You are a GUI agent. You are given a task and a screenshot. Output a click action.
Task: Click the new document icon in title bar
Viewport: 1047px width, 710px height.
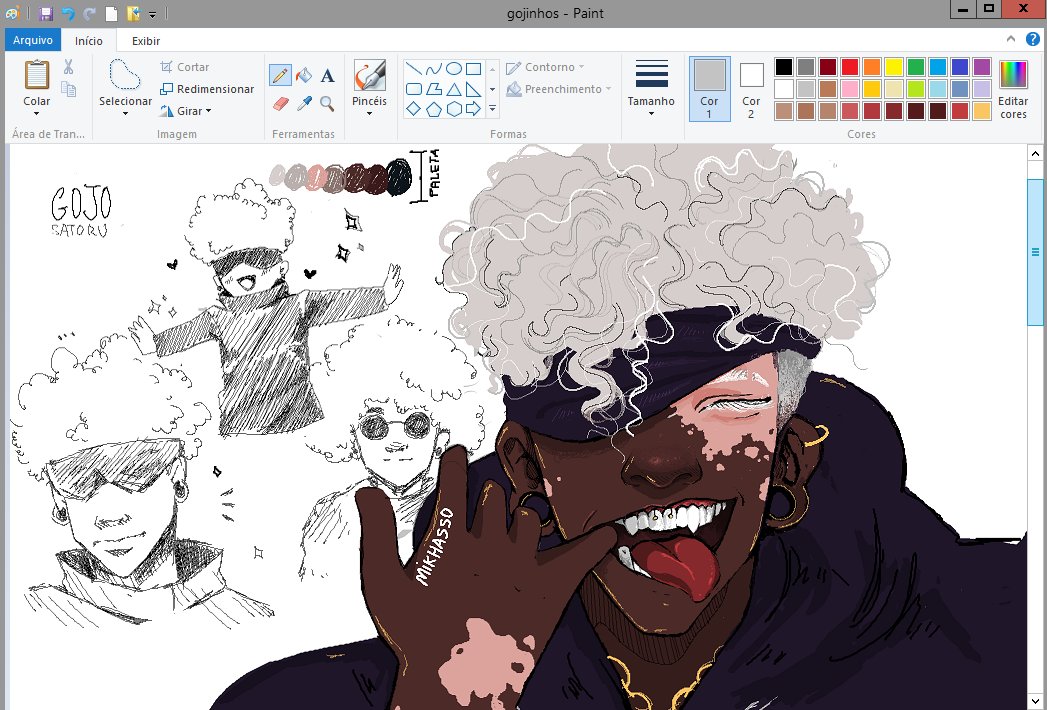pyautogui.click(x=112, y=13)
